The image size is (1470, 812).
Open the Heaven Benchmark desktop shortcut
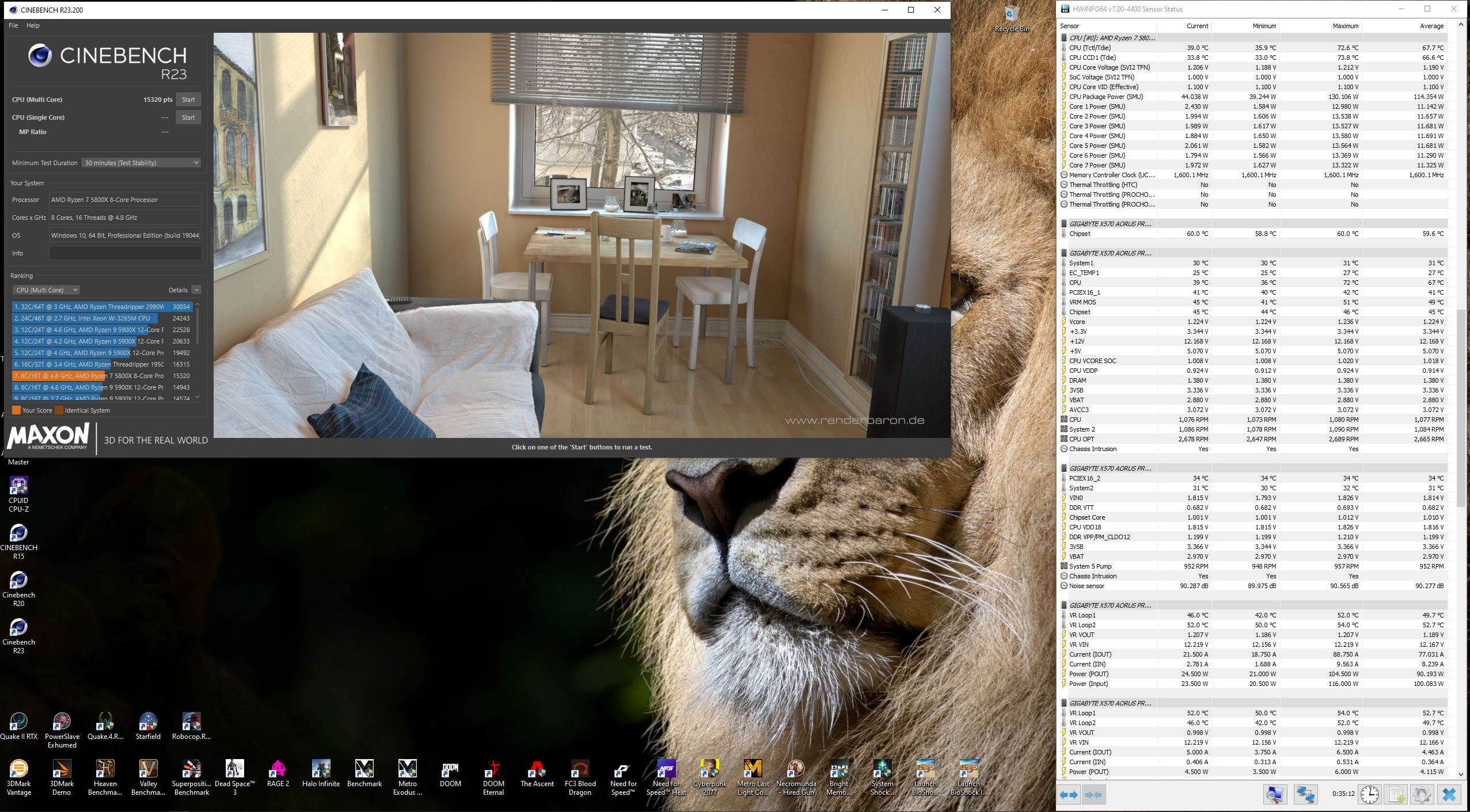point(105,777)
